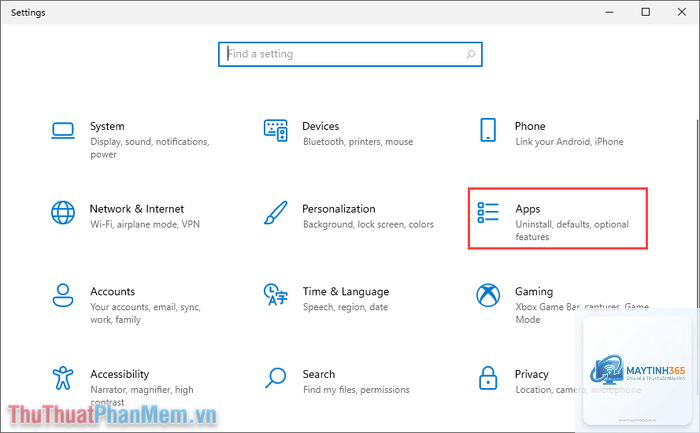The width and height of the screenshot is (700, 433).
Task: Focus the Find a setting field
Action: 350,54
